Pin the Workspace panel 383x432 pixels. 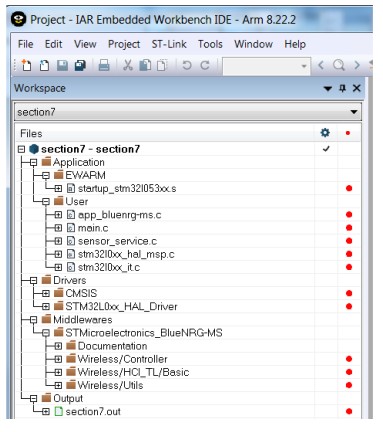coord(342,88)
